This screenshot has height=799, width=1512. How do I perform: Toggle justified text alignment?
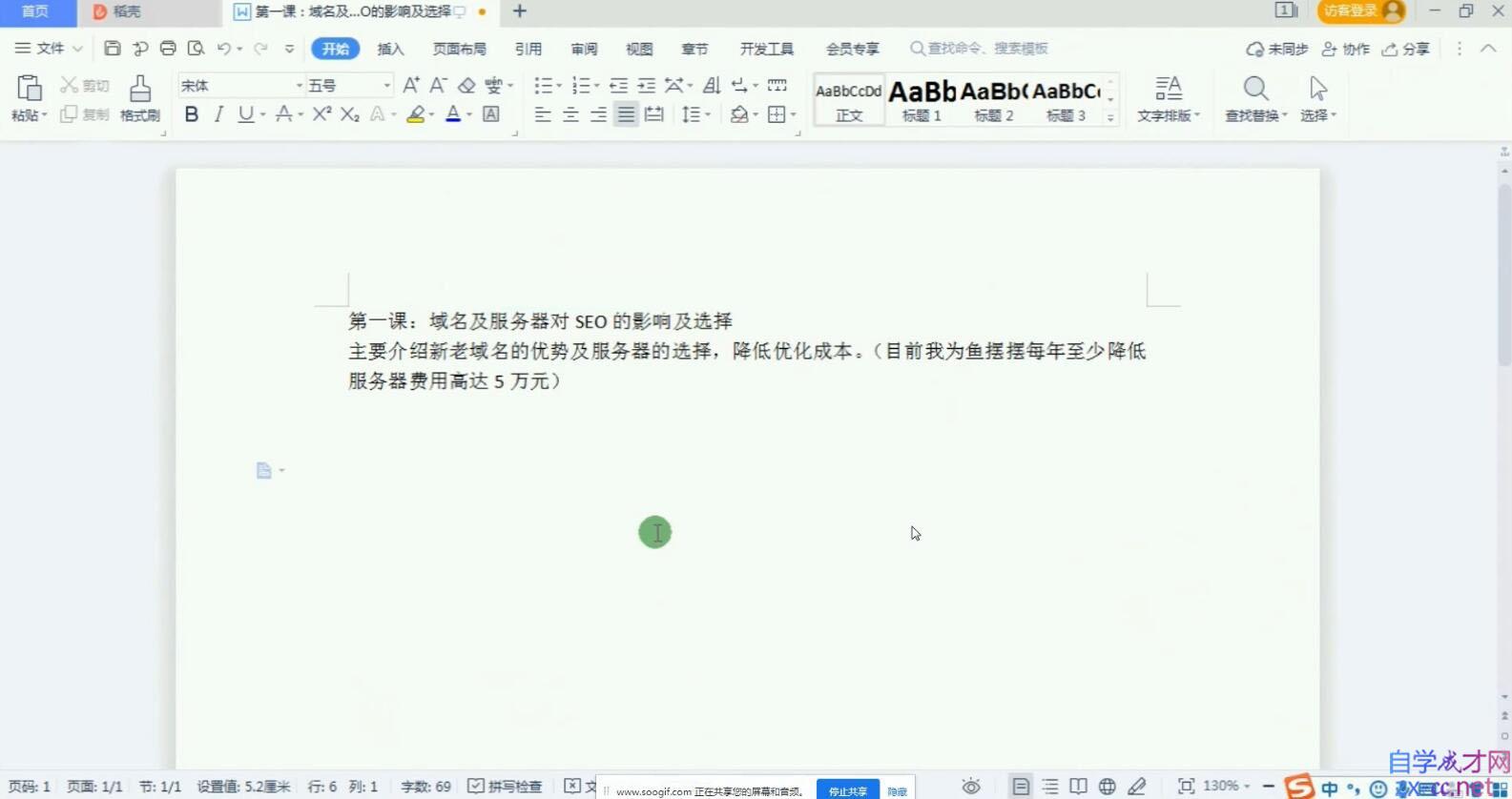tap(626, 114)
